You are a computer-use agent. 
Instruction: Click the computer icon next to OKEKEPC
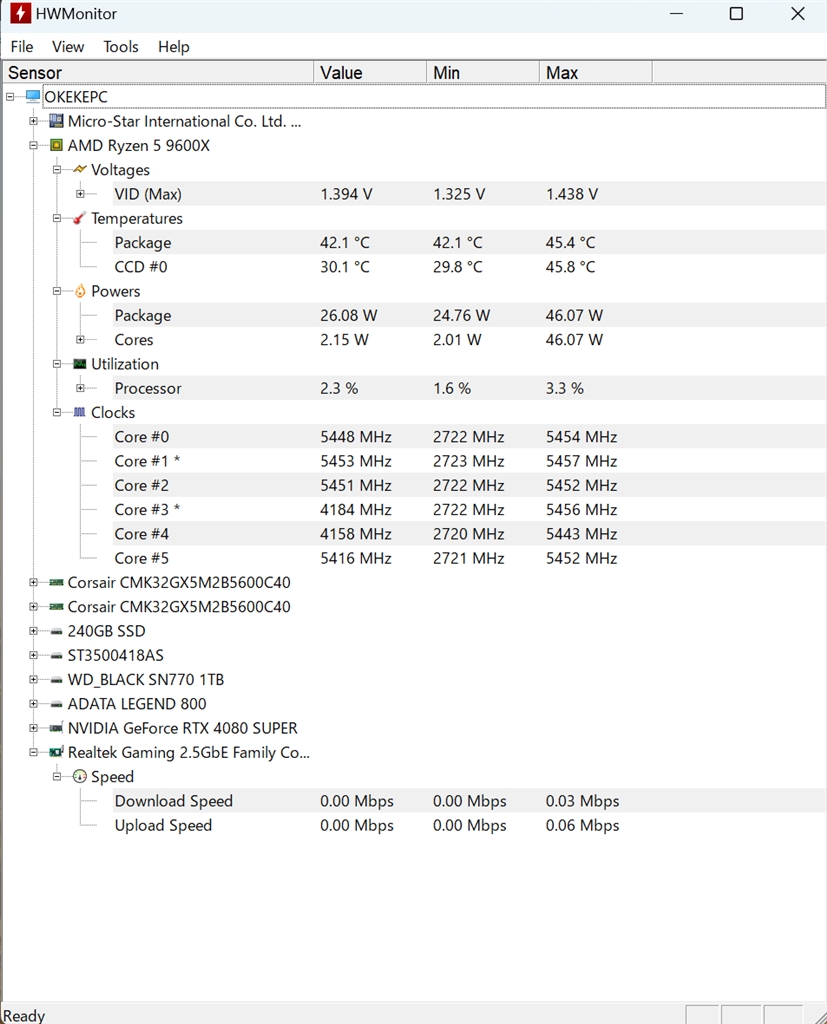click(x=33, y=97)
